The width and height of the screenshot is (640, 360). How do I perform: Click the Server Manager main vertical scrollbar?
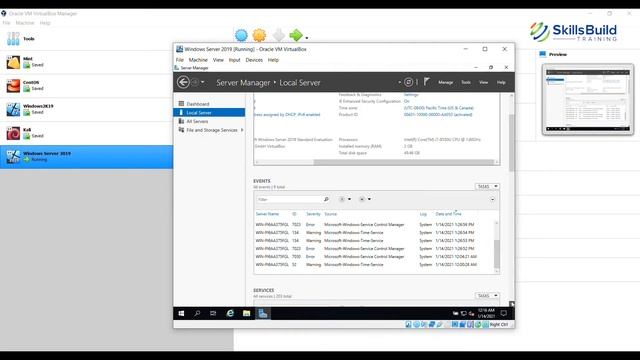tap(511, 143)
